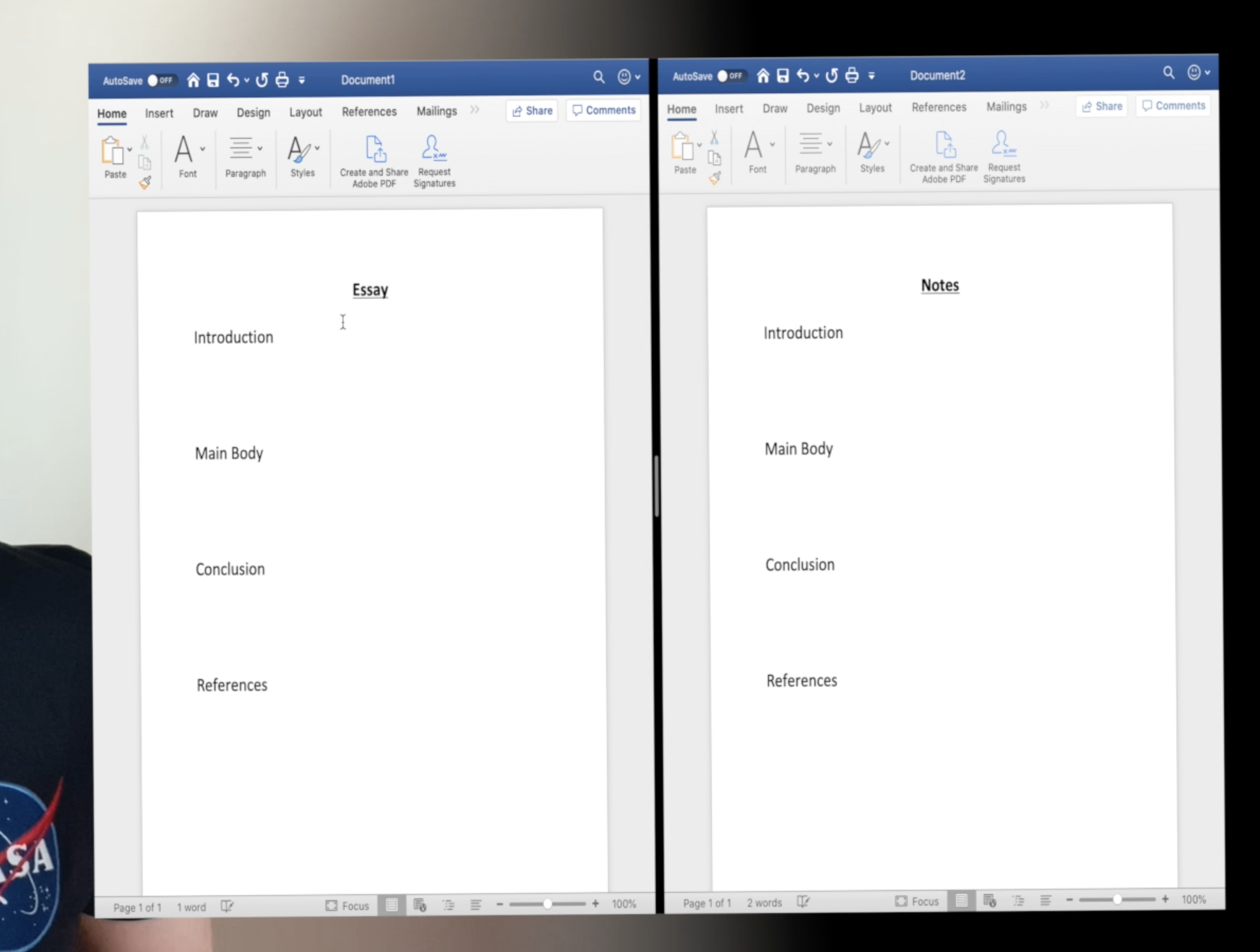The height and width of the screenshot is (952, 1260).
Task: Open Search in Document2 title bar
Action: pos(1168,73)
